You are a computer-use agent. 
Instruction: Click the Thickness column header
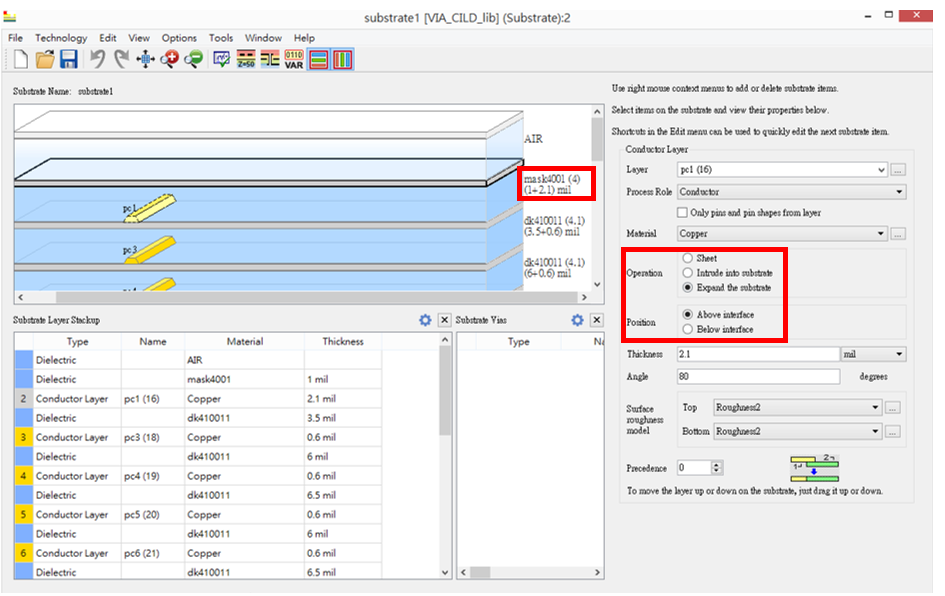pos(343,341)
